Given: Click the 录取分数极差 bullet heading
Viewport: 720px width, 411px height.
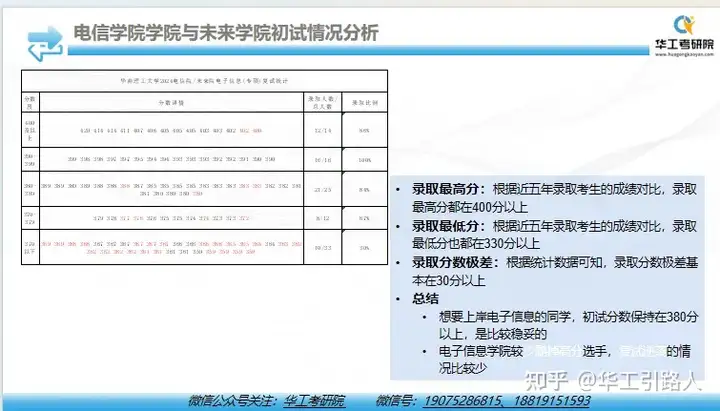Looking at the screenshot, I should point(455,263).
